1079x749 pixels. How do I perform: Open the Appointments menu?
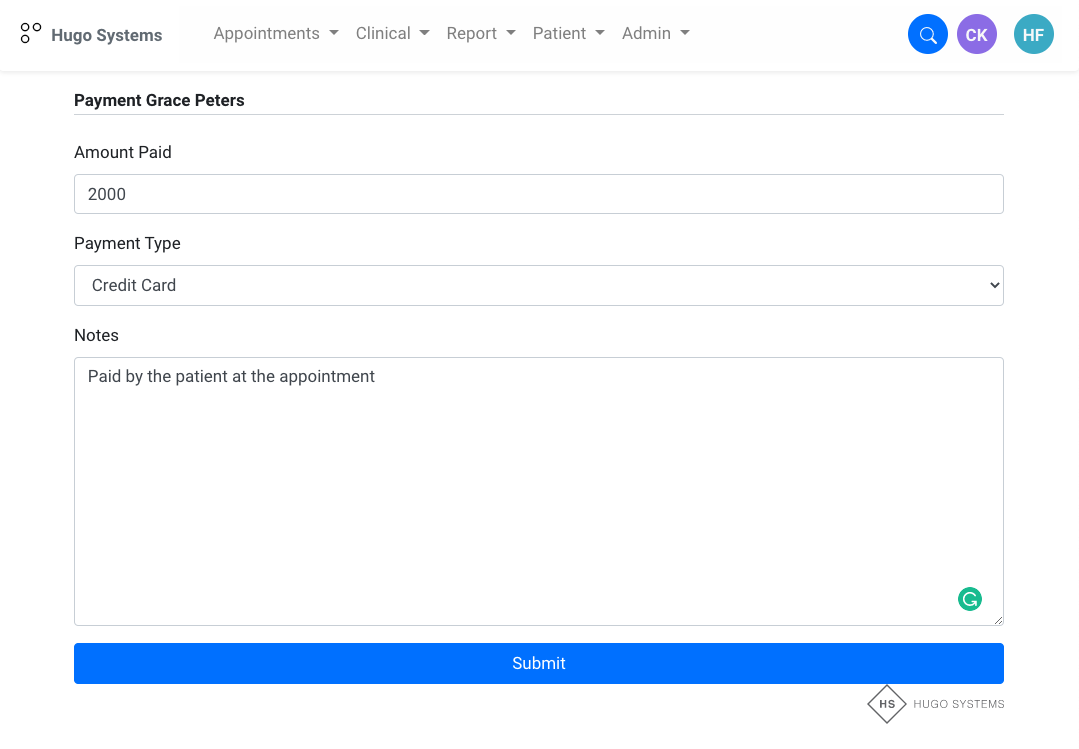(x=276, y=33)
